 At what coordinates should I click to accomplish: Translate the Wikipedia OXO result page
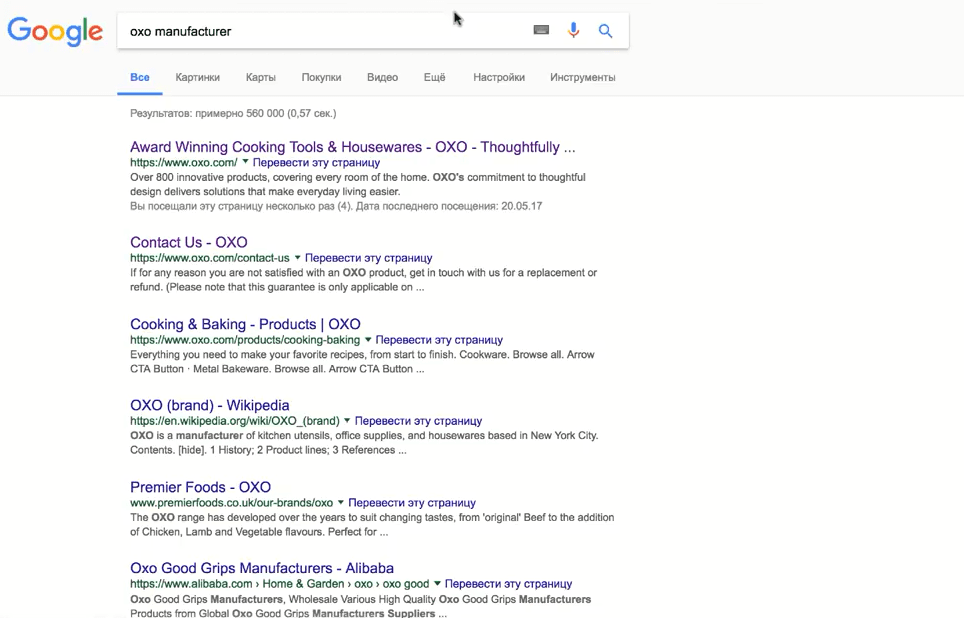418,421
